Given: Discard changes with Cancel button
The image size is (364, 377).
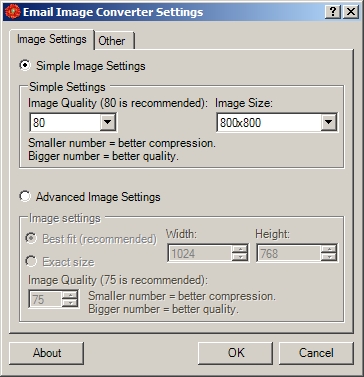Looking at the screenshot, I should point(316,353).
